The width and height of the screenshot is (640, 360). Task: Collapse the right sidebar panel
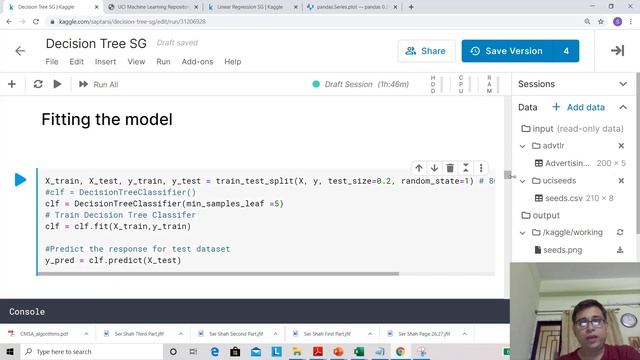point(617,51)
